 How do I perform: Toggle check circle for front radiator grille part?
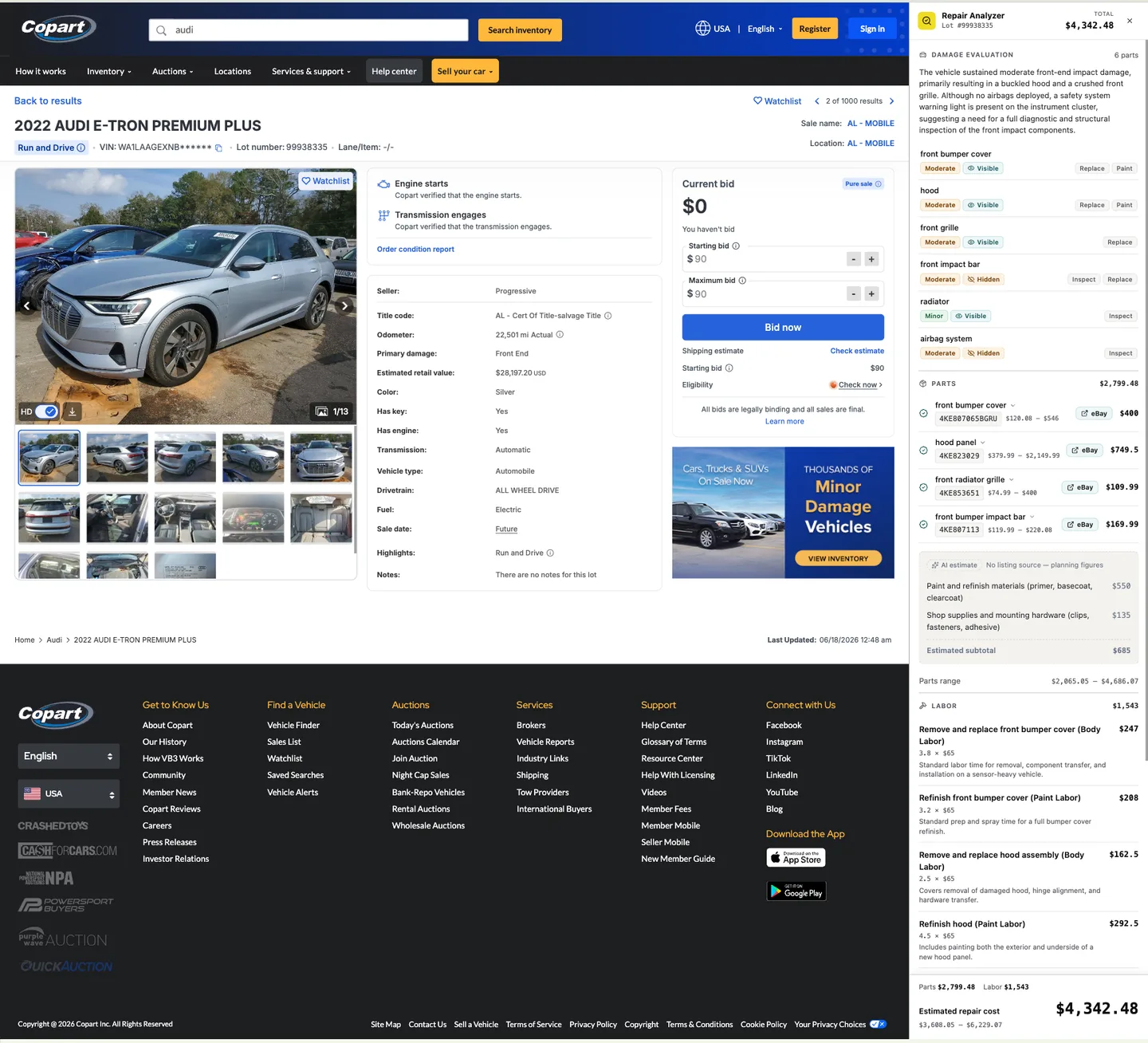click(923, 487)
